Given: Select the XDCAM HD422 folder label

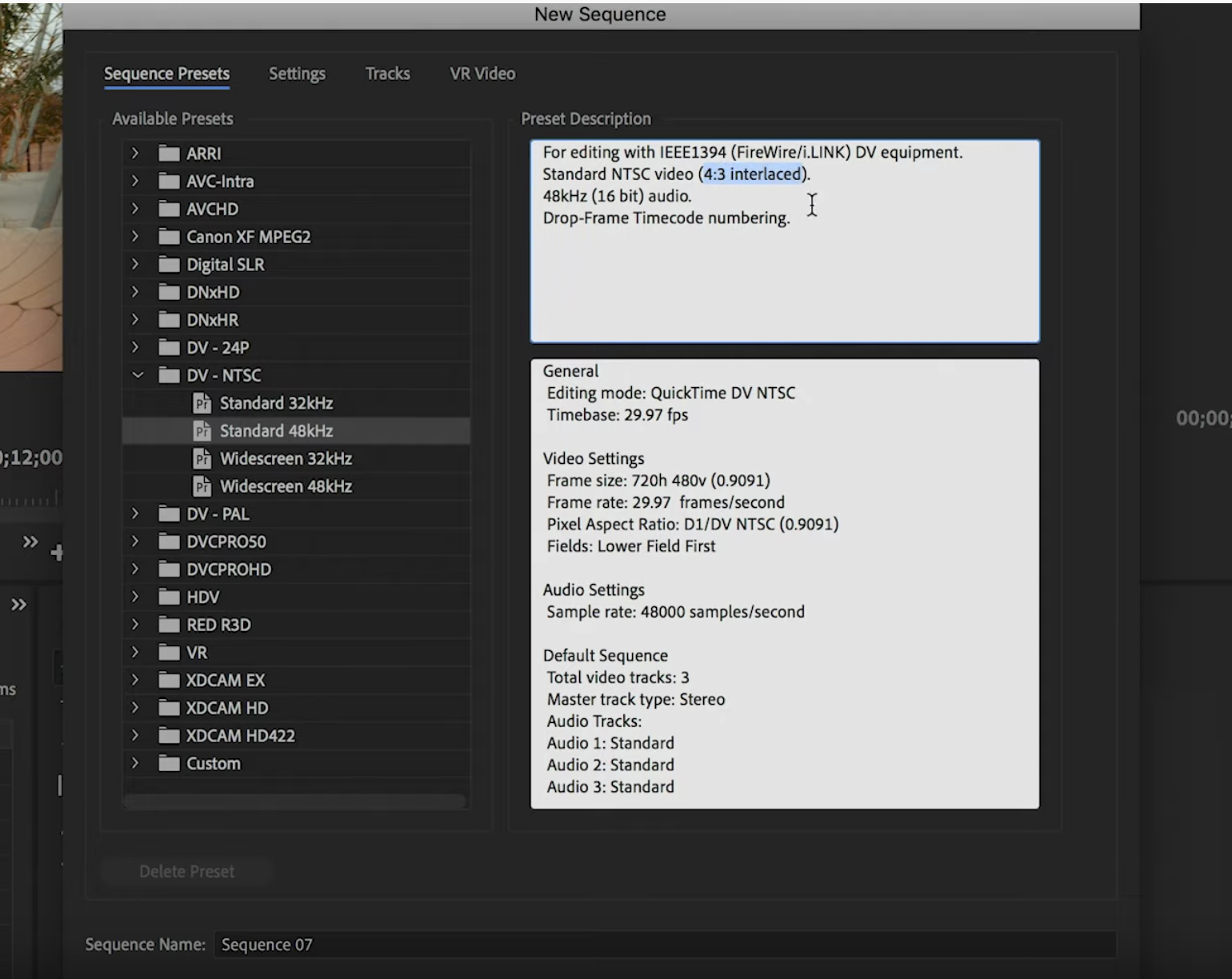Looking at the screenshot, I should point(241,736).
